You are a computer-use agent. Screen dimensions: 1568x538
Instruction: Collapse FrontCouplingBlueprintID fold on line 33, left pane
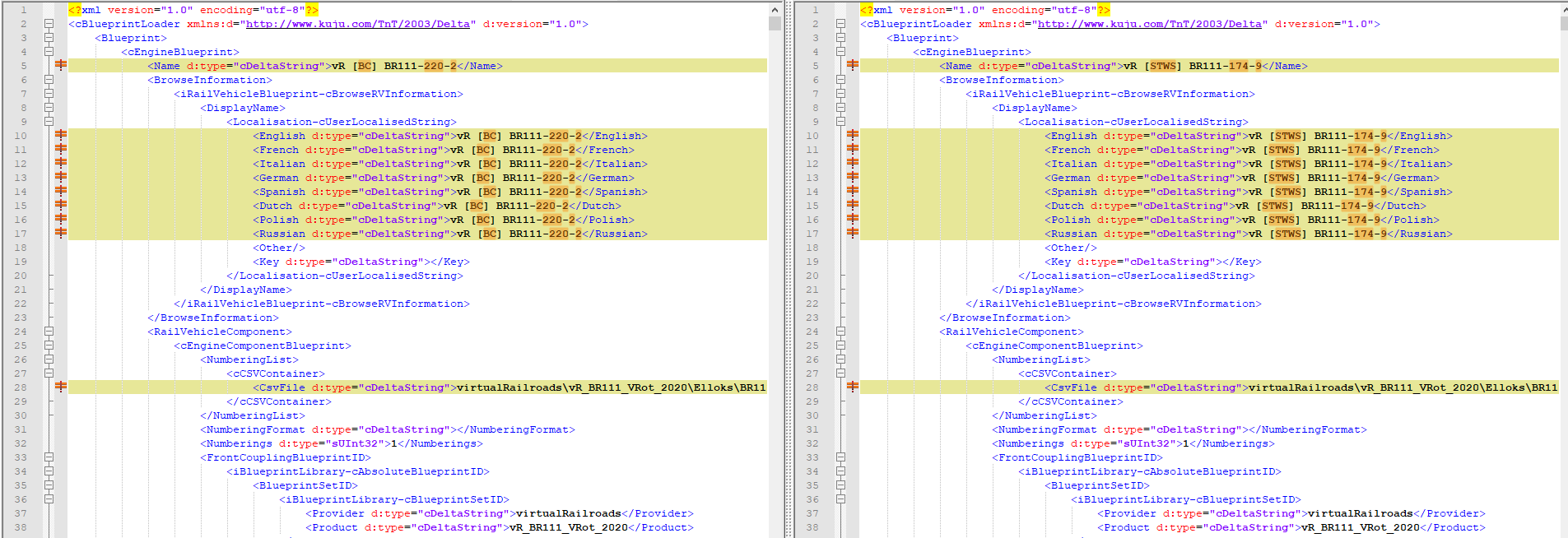(49, 457)
